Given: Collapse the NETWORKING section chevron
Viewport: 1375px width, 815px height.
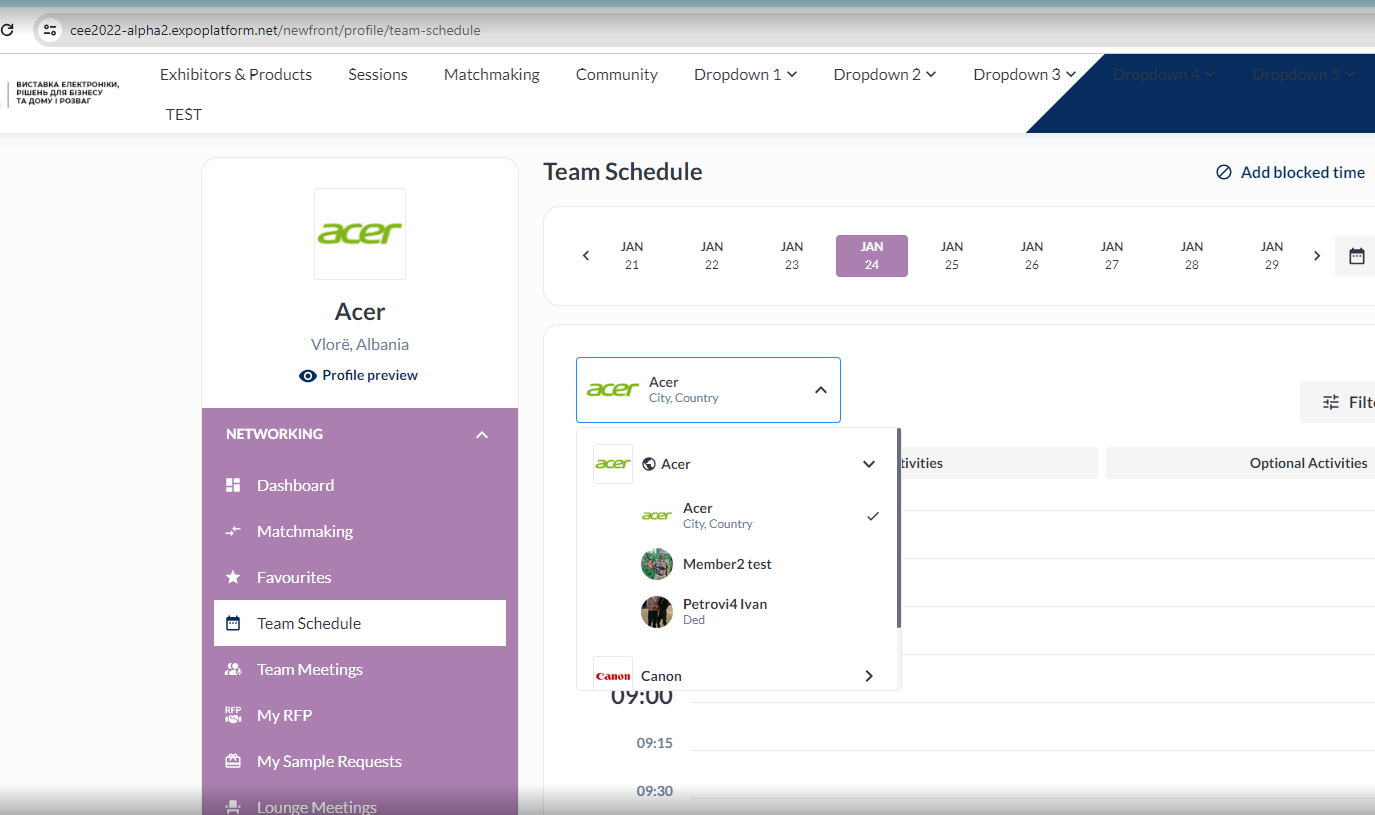Looking at the screenshot, I should (x=482, y=434).
